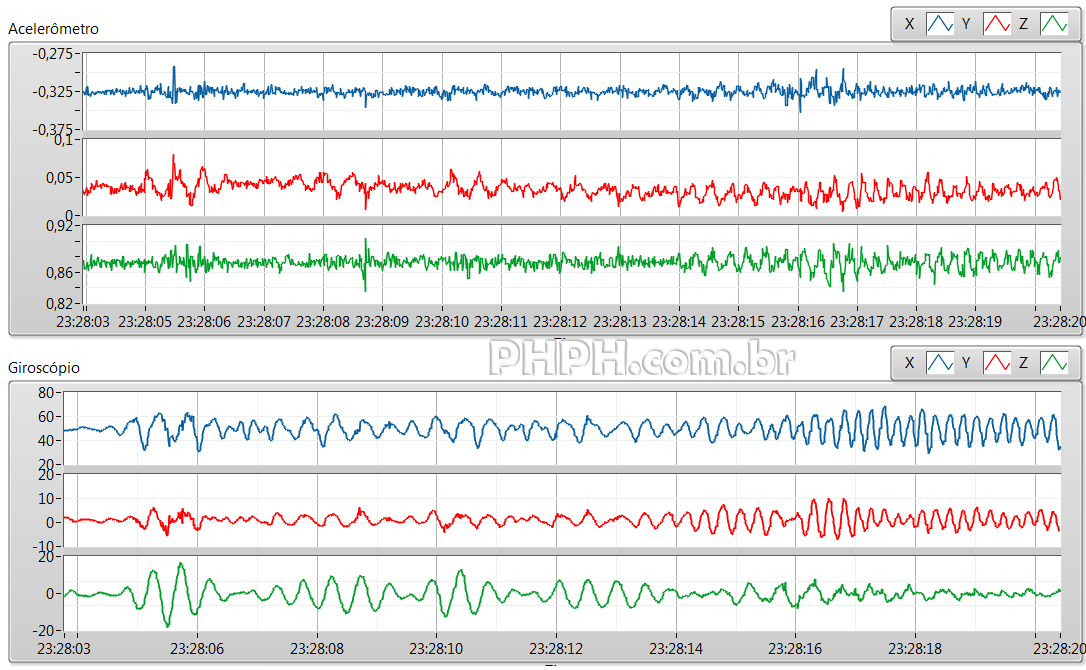
Task: Click the 23:28:03 start time on Giroscópio time axis
Action: (x=63, y=648)
